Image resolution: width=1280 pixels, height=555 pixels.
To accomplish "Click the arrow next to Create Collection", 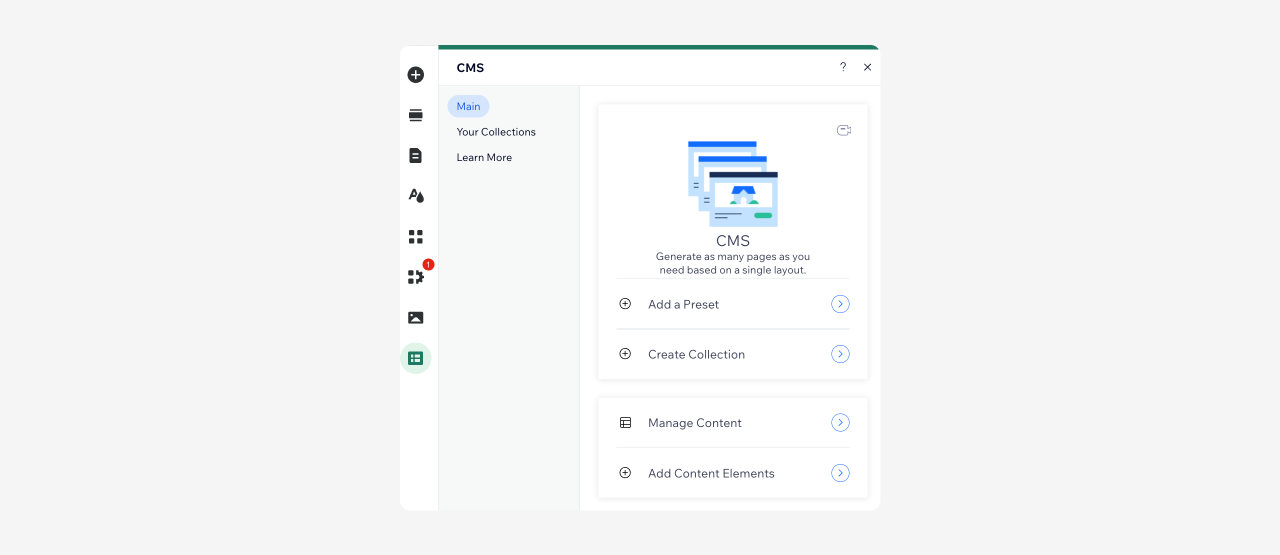I will pyautogui.click(x=841, y=354).
